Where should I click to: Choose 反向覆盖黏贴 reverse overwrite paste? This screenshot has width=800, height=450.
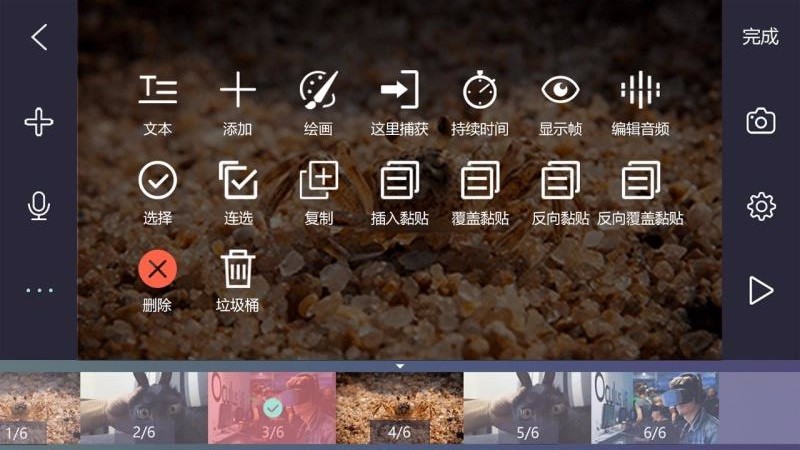click(640, 181)
